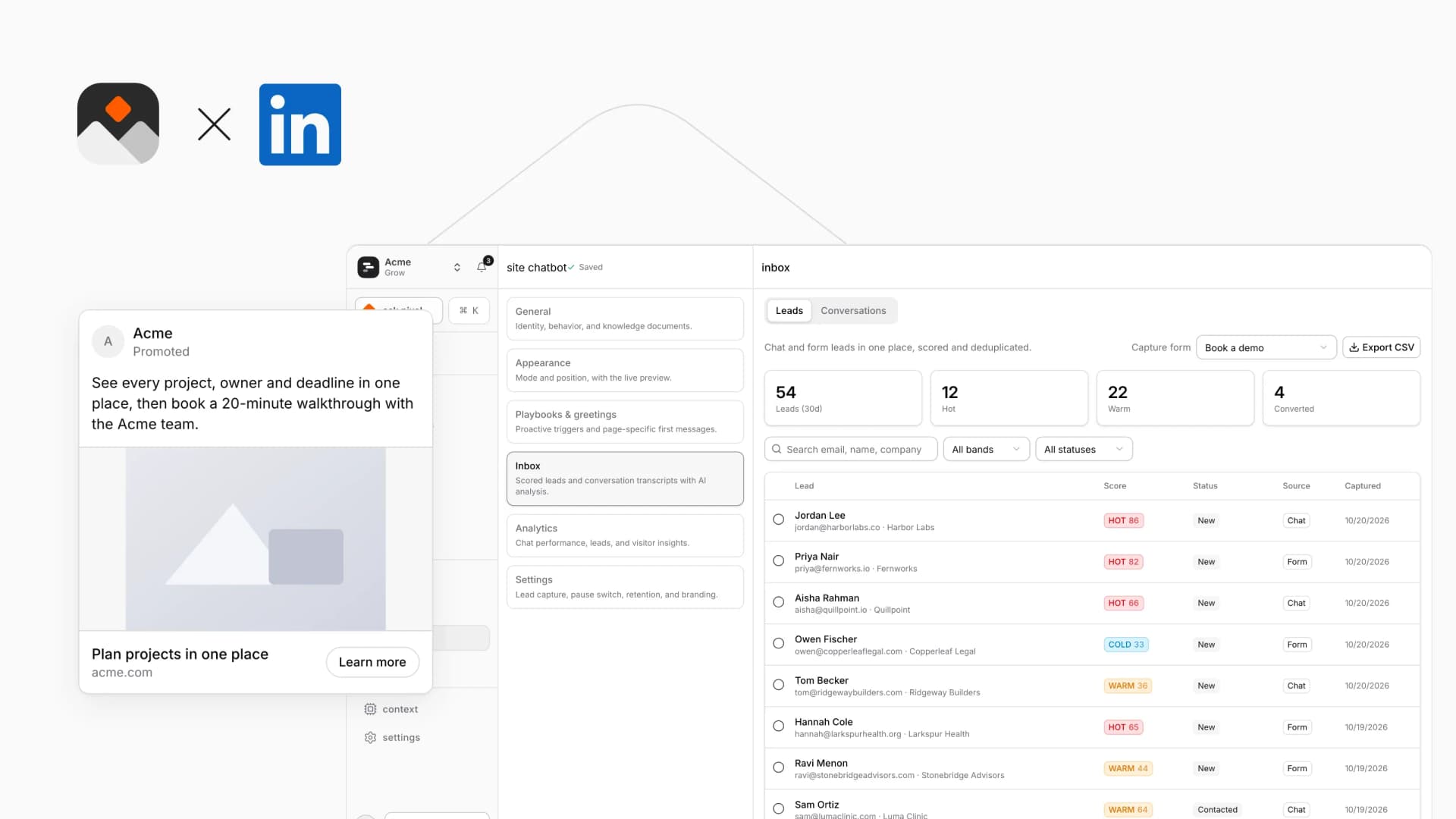The height and width of the screenshot is (819, 1456).
Task: Click the Export CSV download icon
Action: tap(1354, 347)
